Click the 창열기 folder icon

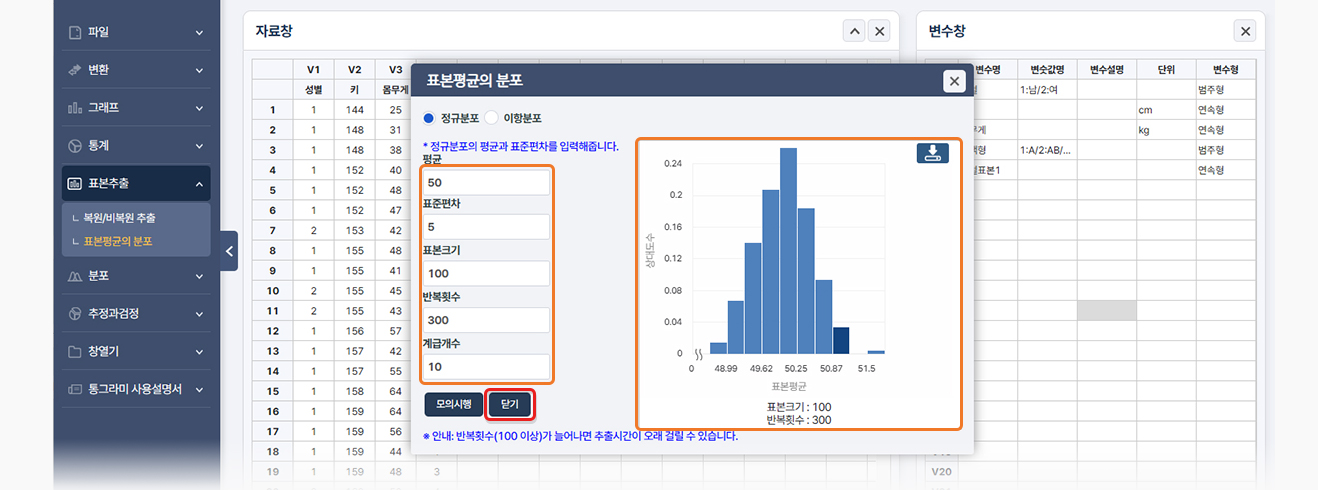pyautogui.click(x=75, y=352)
